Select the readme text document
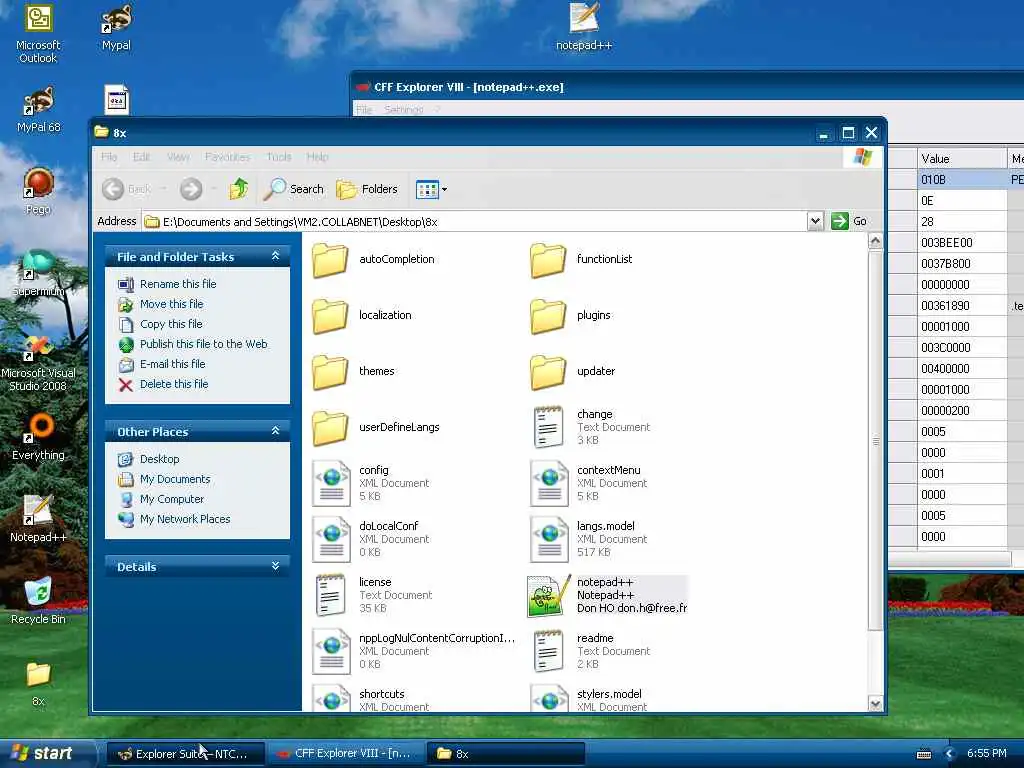This screenshot has height=768, width=1024. tap(590, 651)
